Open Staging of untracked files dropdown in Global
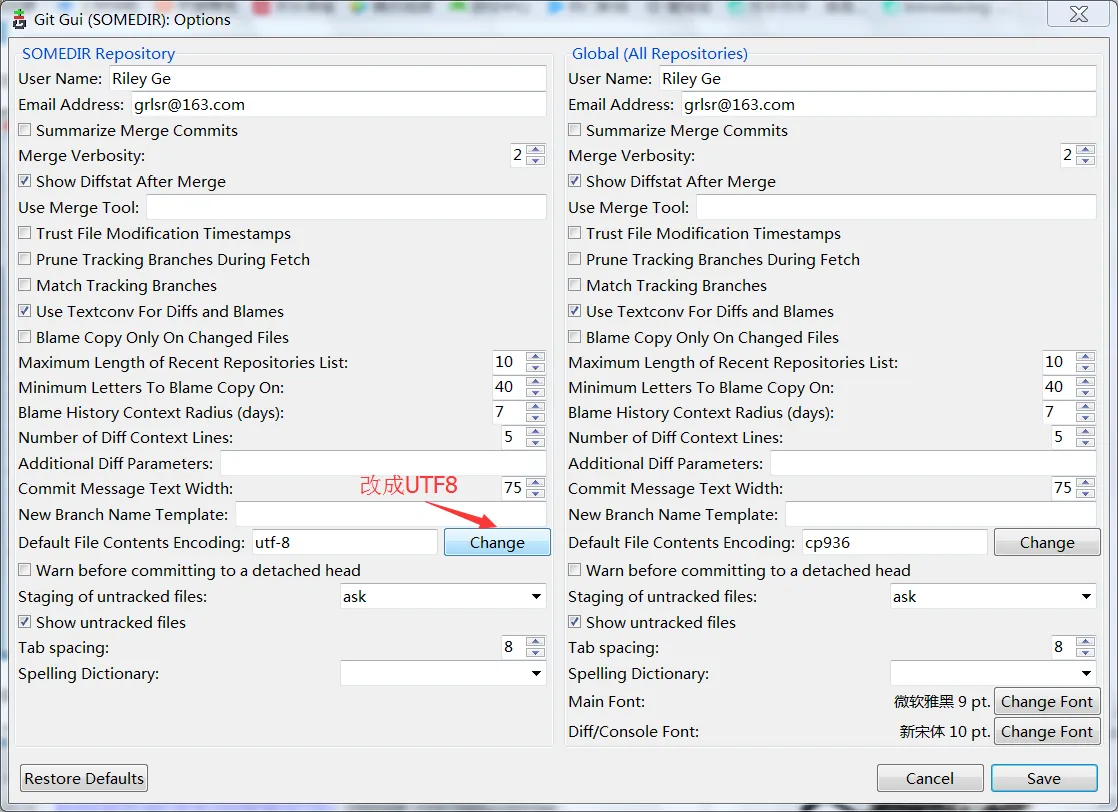This screenshot has height=812, width=1118. pos(993,597)
